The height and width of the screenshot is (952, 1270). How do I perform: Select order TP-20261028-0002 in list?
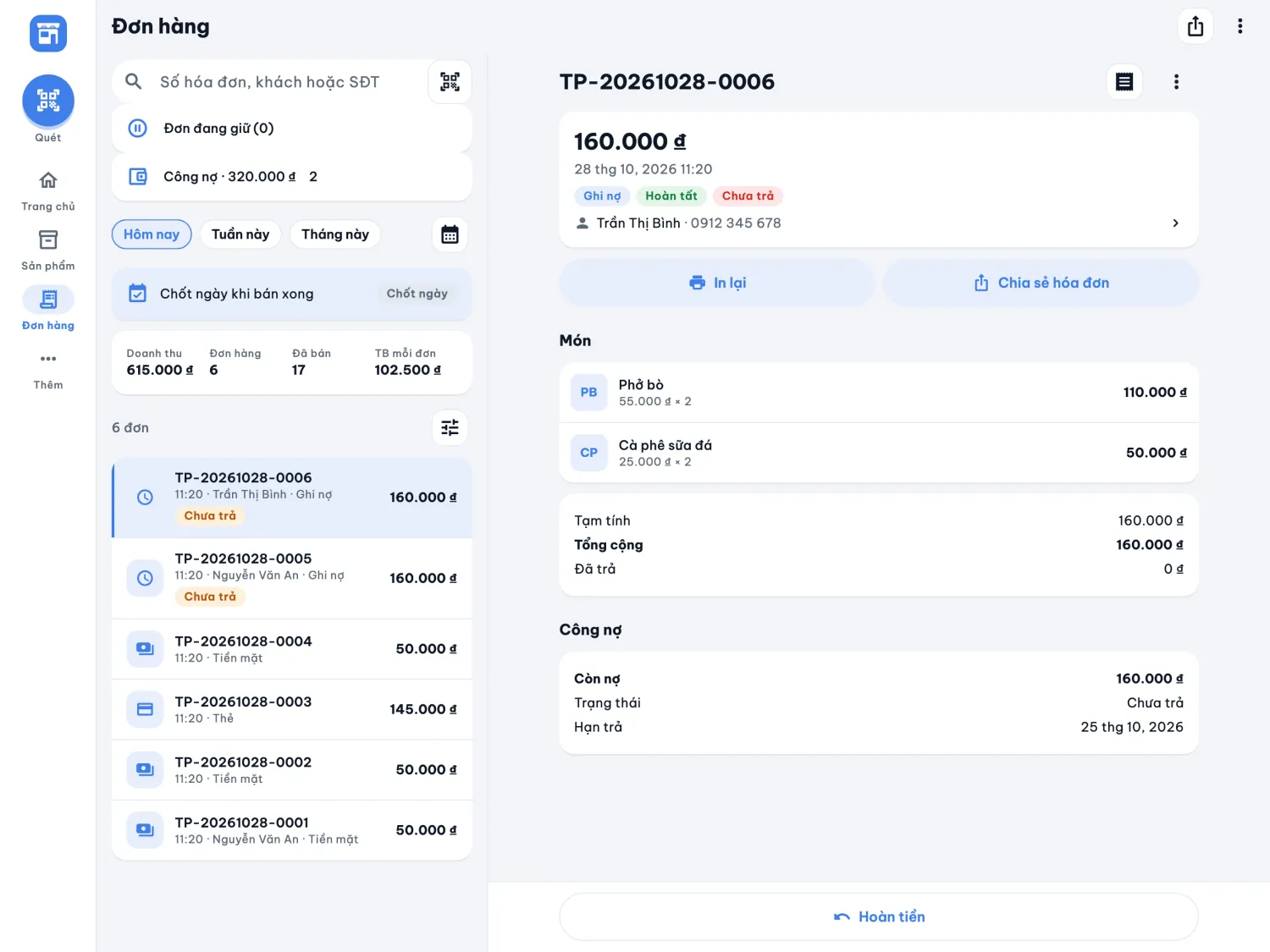point(292,770)
